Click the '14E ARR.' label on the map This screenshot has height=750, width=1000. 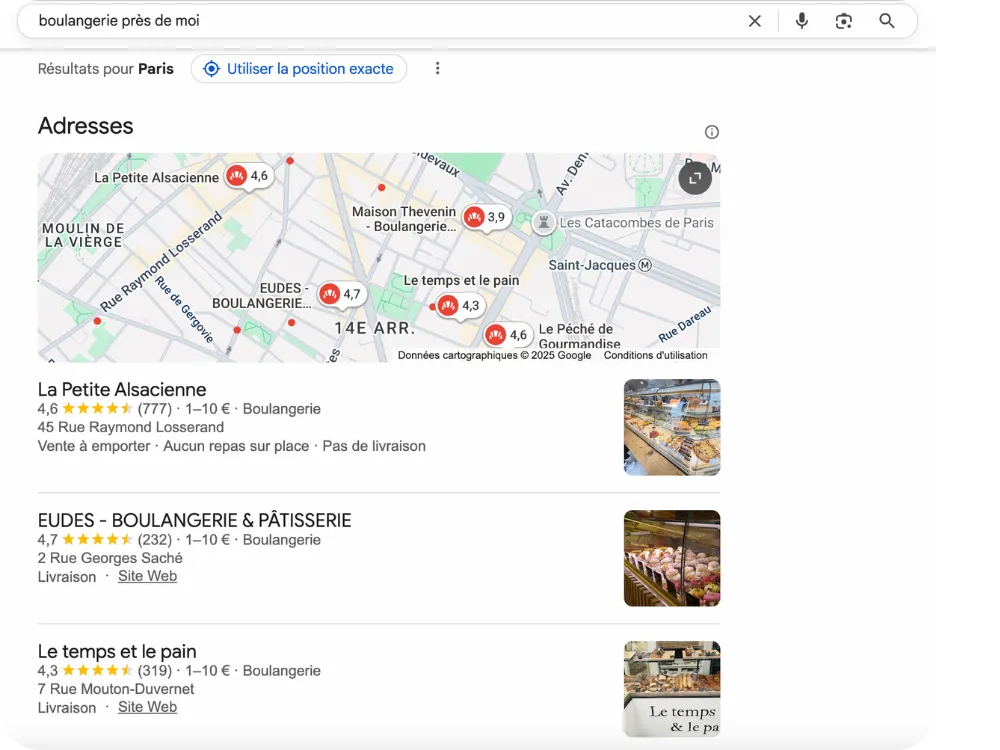point(375,328)
